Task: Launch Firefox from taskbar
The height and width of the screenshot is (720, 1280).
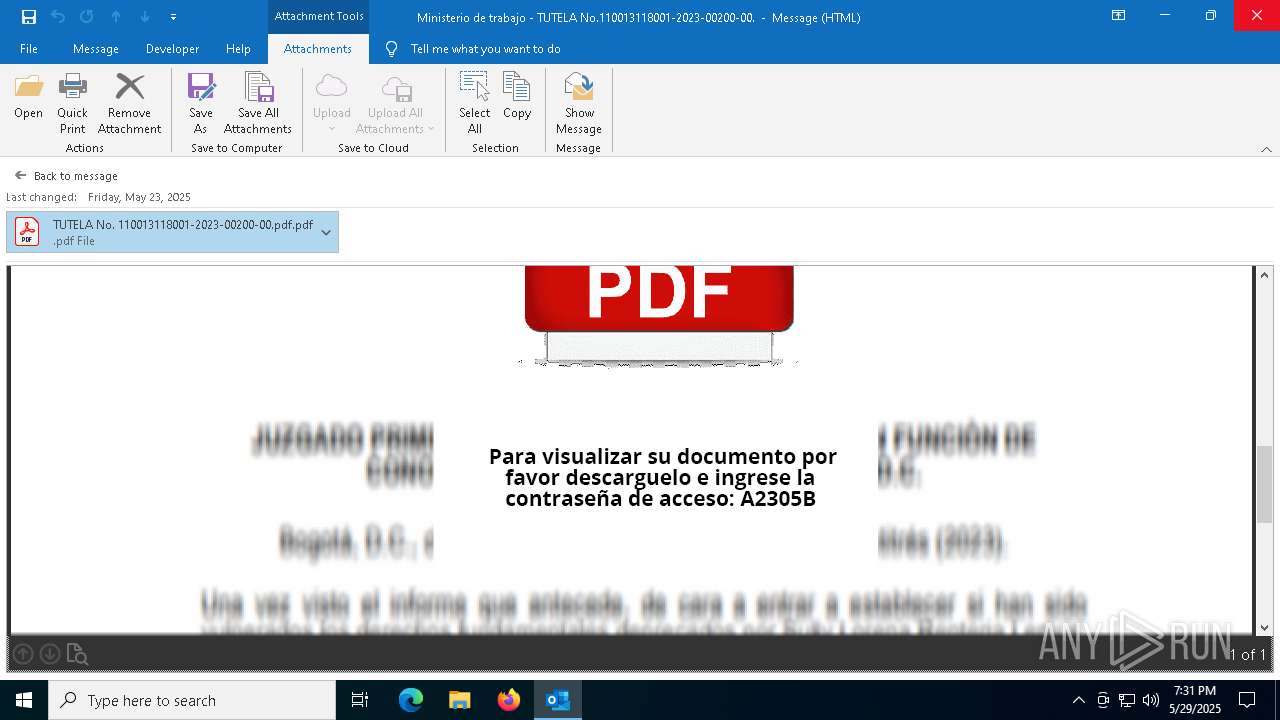Action: point(509,700)
